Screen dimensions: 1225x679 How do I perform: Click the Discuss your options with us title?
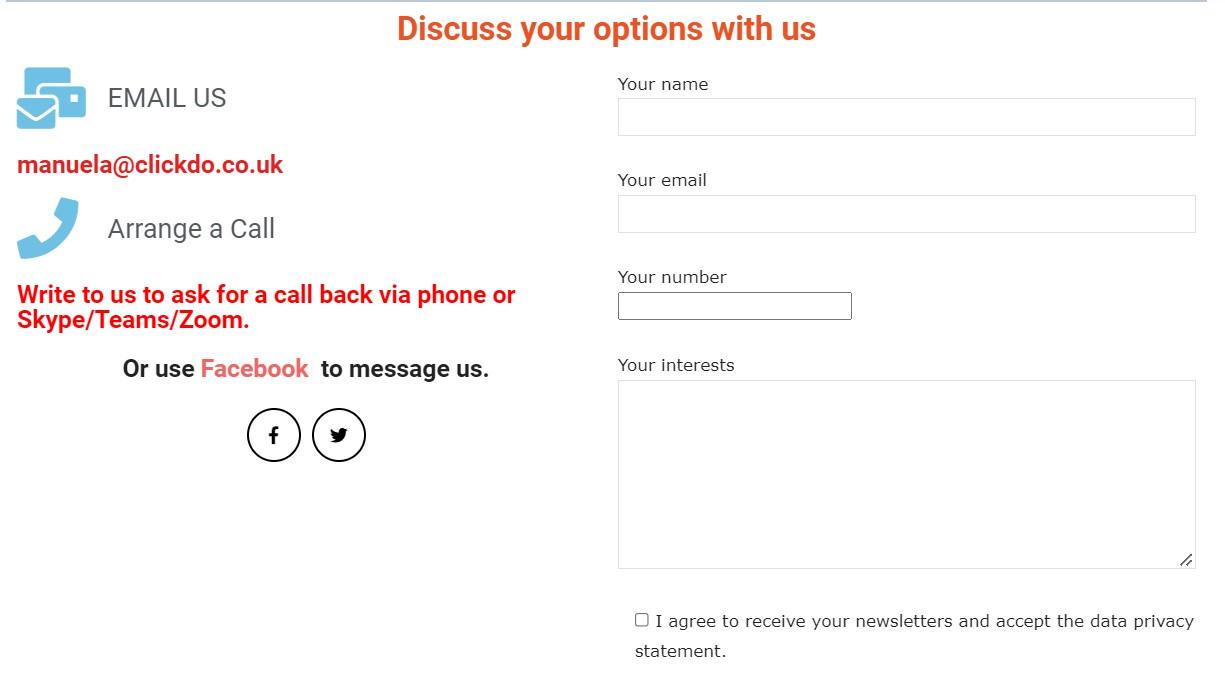[x=606, y=28]
